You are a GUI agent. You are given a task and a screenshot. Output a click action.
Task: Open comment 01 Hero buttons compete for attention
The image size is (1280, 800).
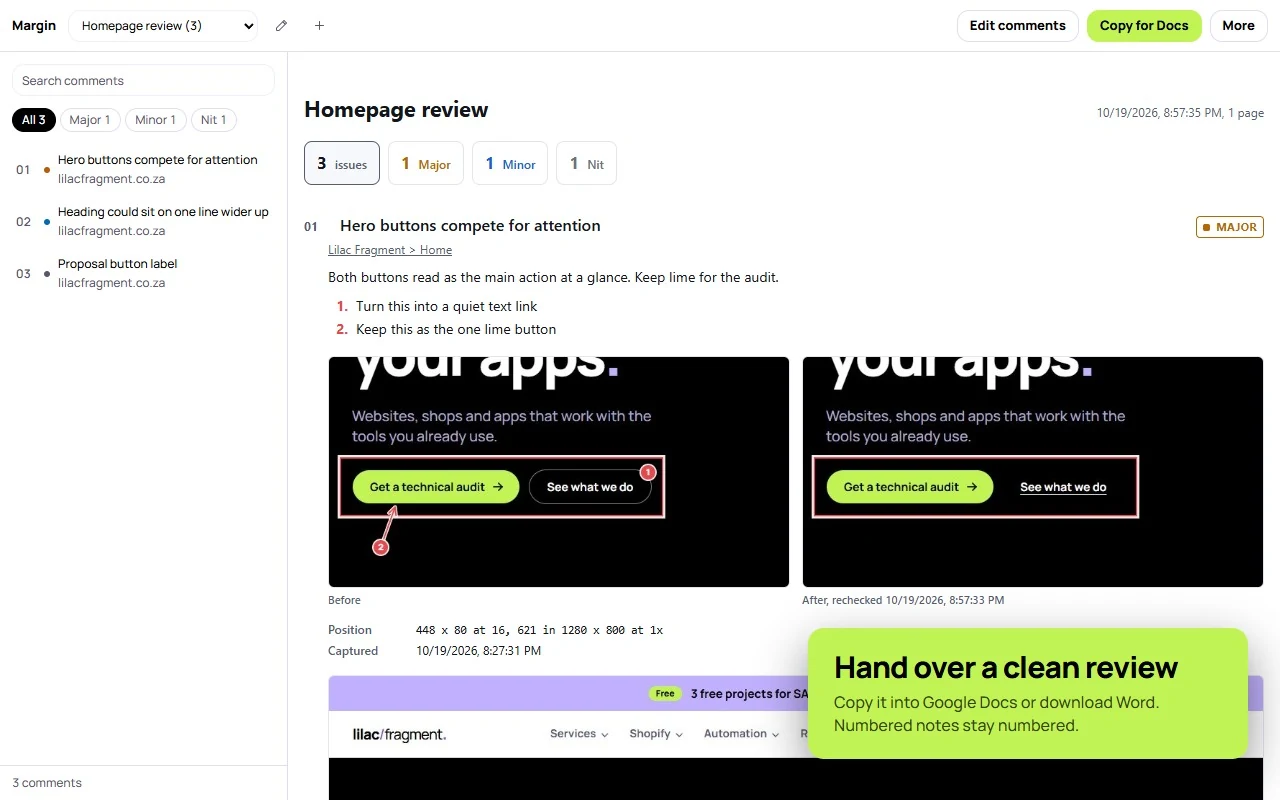tap(143, 169)
